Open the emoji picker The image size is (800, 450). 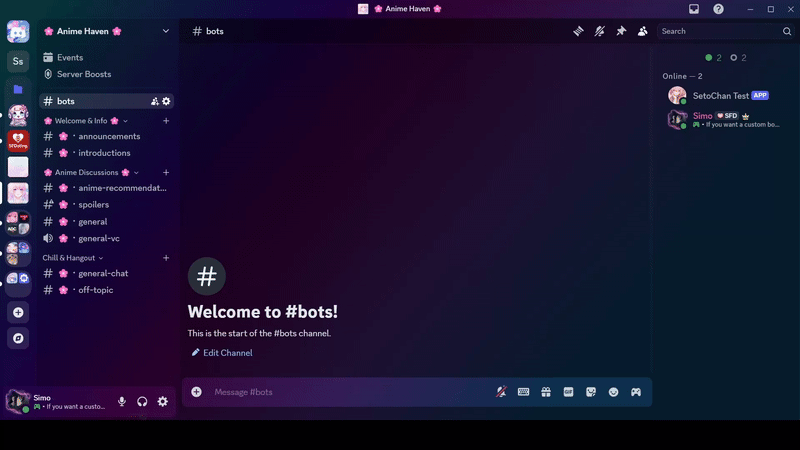[613, 392]
